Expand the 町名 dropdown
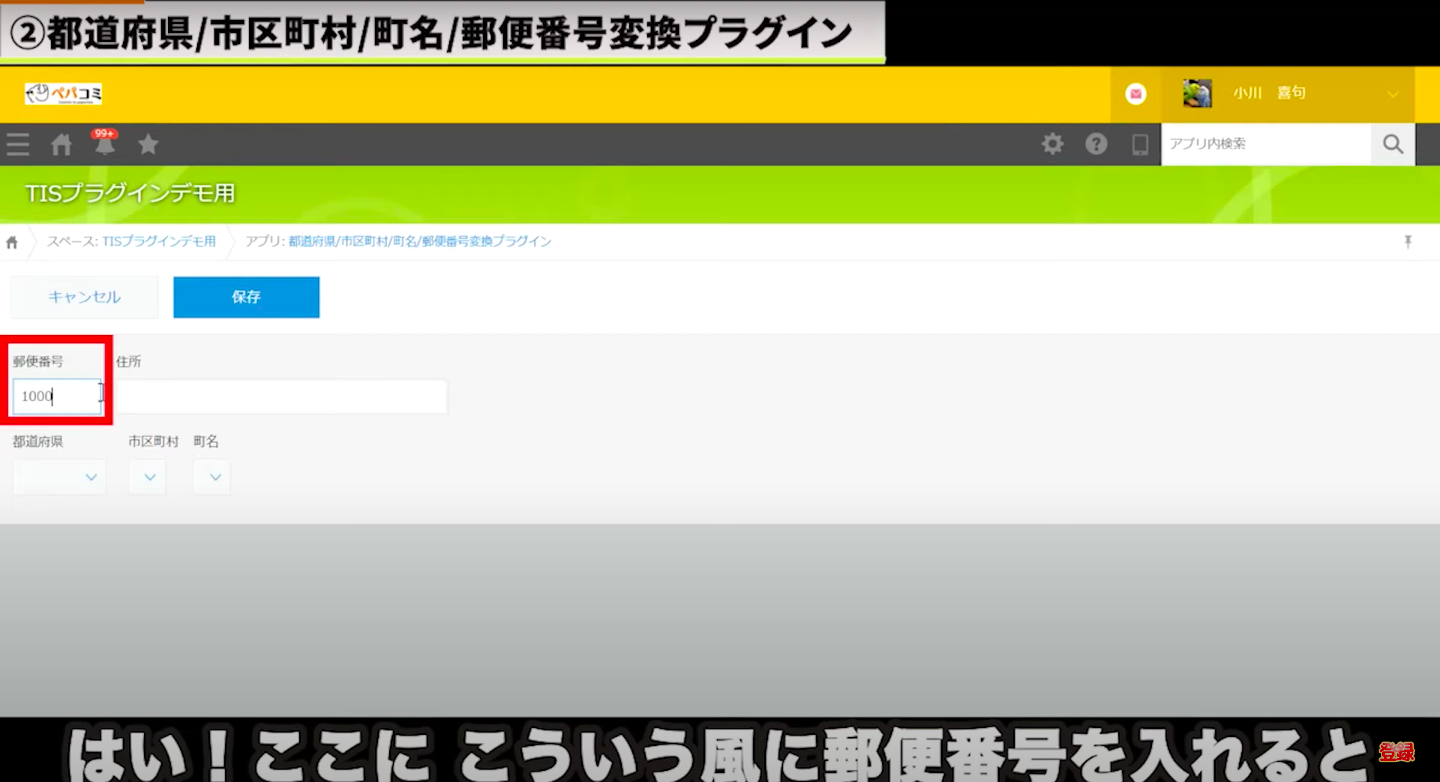 click(213, 478)
